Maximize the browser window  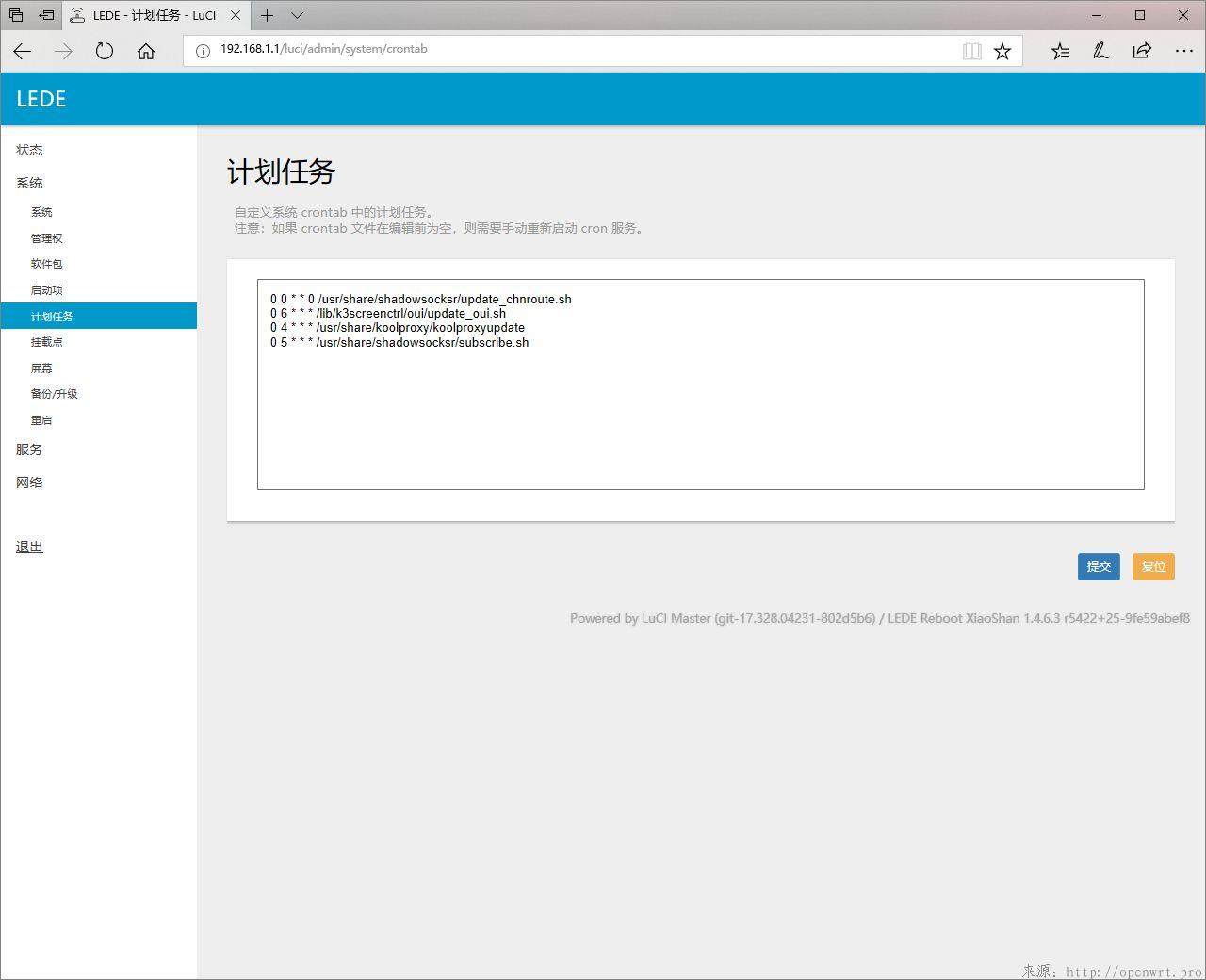[1140, 15]
